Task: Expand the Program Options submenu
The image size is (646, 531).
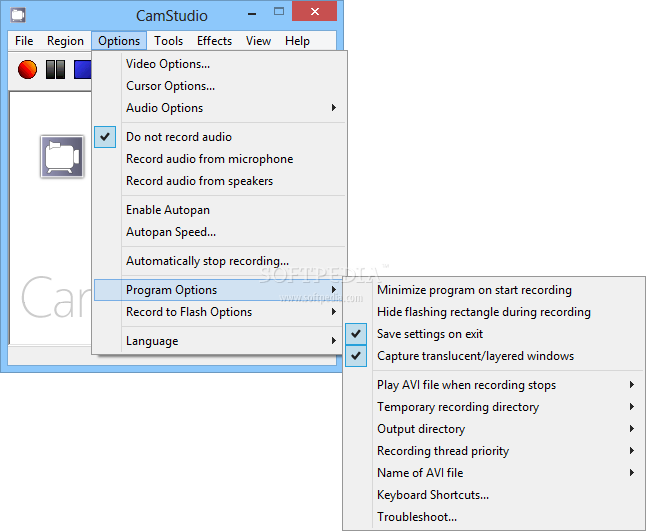Action: pos(219,290)
